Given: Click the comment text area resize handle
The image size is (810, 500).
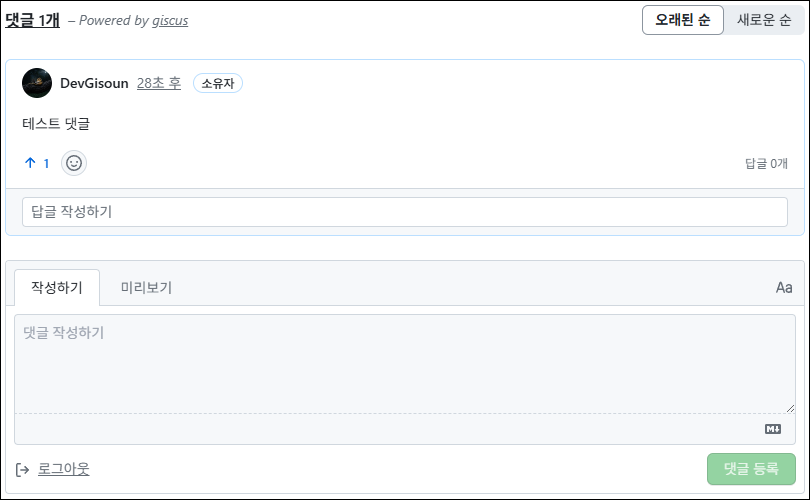Looking at the screenshot, I should pyautogui.click(x=790, y=408).
